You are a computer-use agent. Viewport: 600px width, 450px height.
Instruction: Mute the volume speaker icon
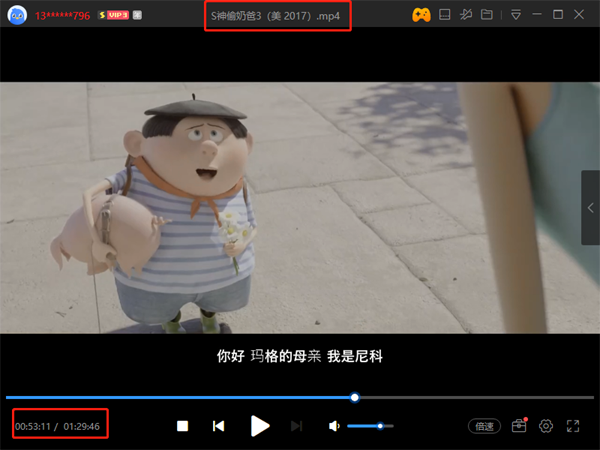coord(334,426)
